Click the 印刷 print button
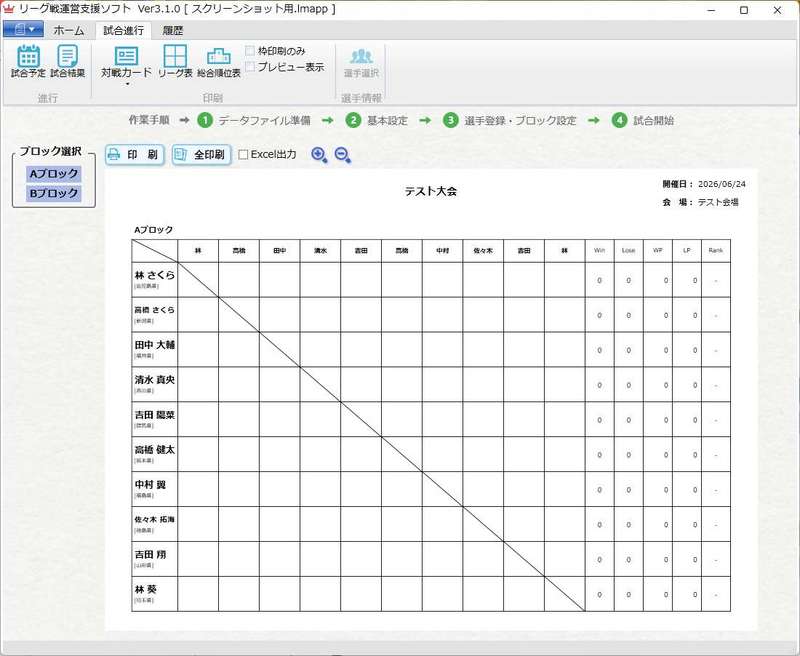 pyautogui.click(x=135, y=155)
